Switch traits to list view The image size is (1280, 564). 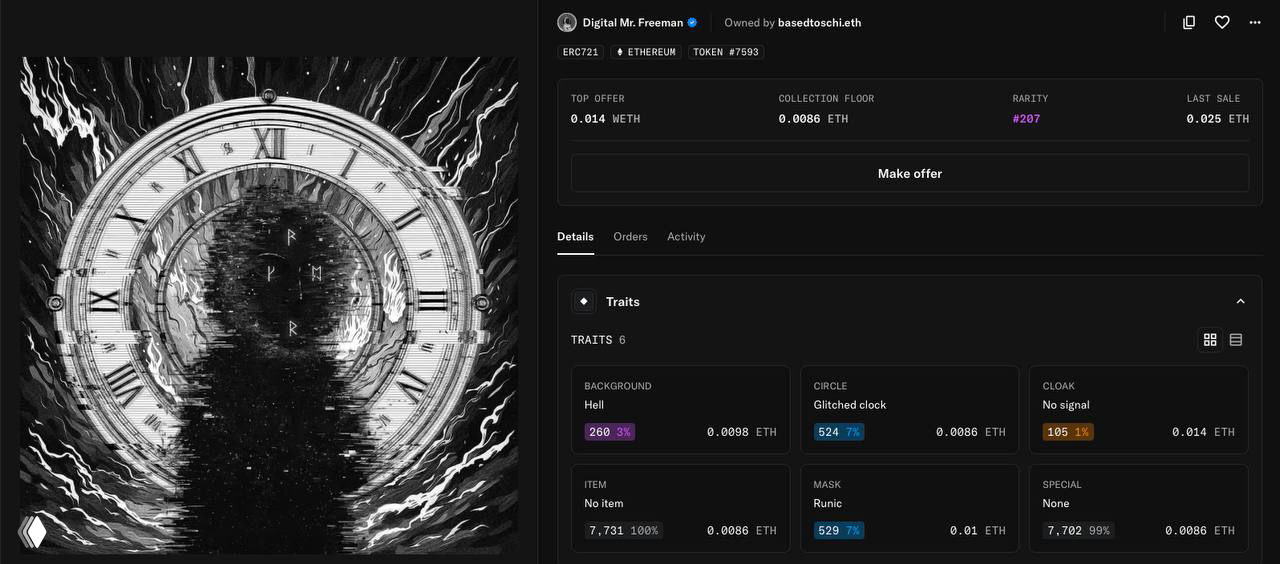click(1236, 340)
